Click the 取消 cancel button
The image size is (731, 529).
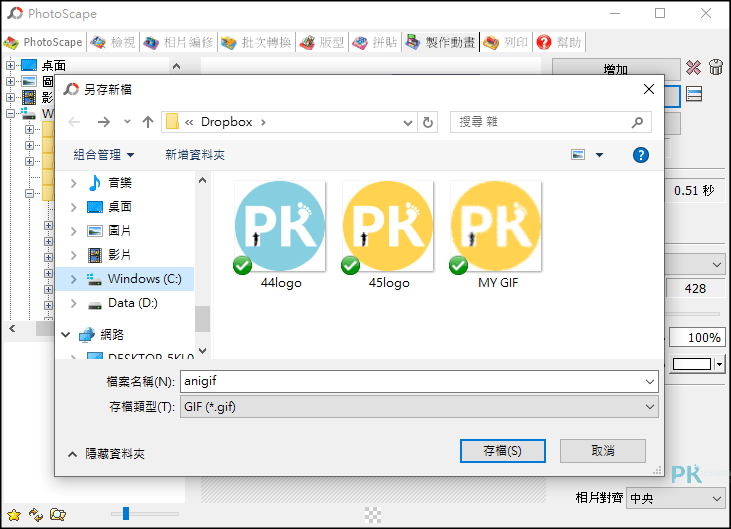point(603,451)
